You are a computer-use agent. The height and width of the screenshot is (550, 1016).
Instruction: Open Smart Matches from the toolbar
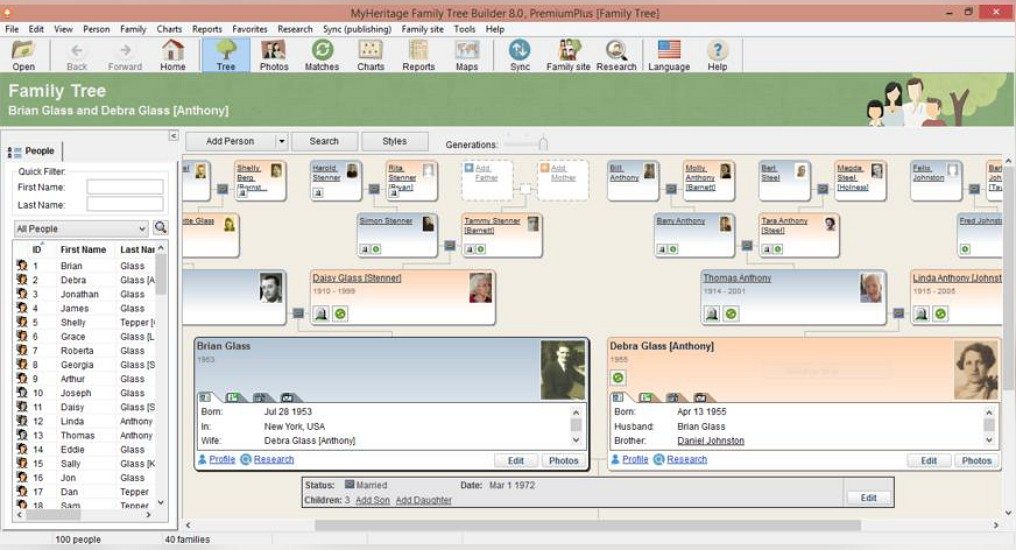(x=322, y=55)
